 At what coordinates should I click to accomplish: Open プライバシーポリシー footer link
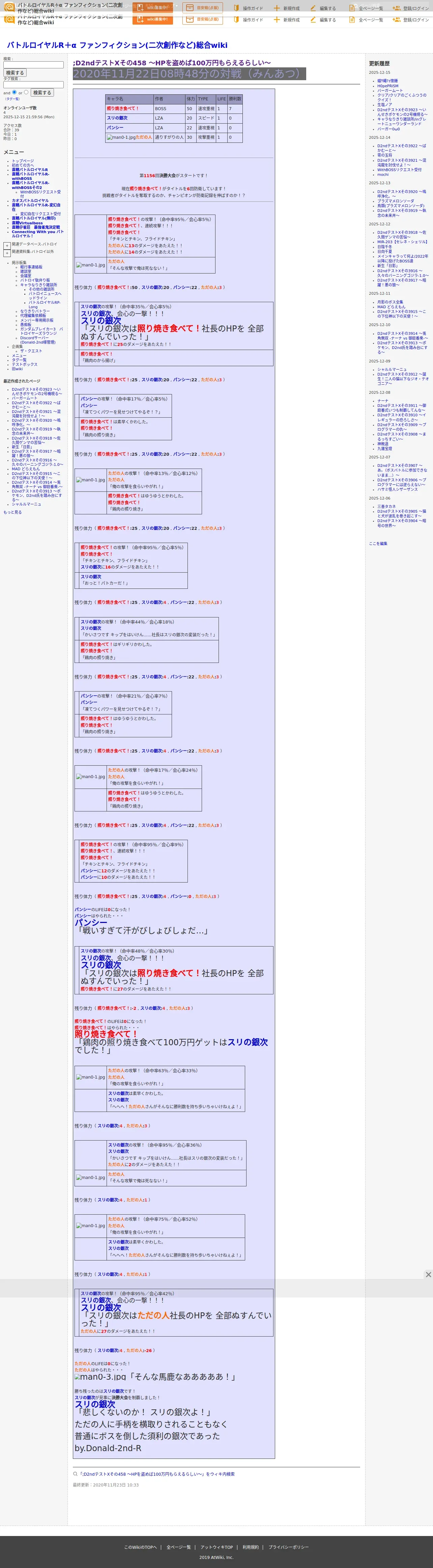coord(289,1547)
